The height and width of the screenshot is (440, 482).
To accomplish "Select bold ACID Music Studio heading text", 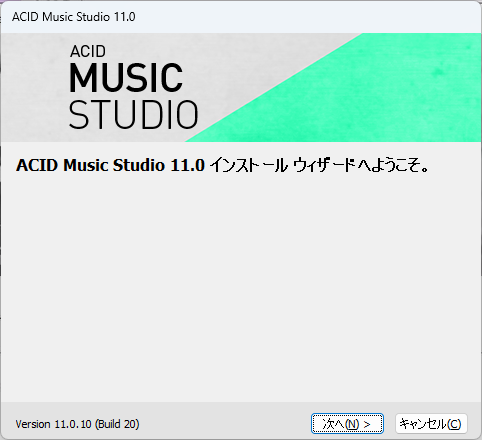I will 90,165.
